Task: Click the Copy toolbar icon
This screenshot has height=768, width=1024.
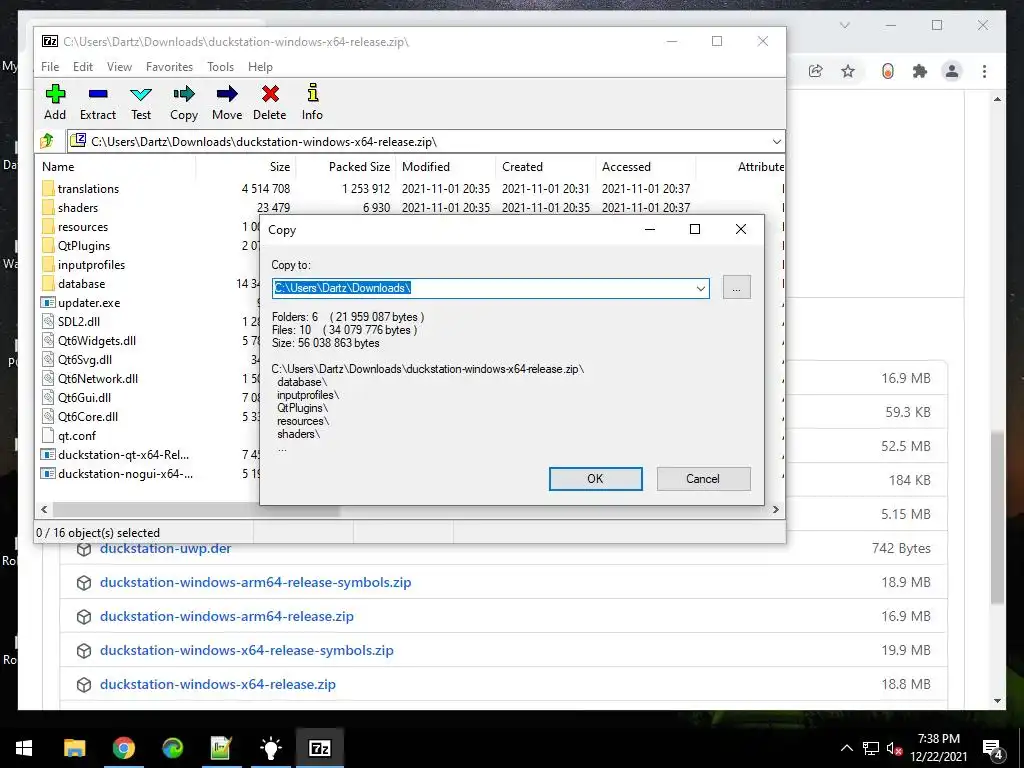Action: (x=184, y=102)
